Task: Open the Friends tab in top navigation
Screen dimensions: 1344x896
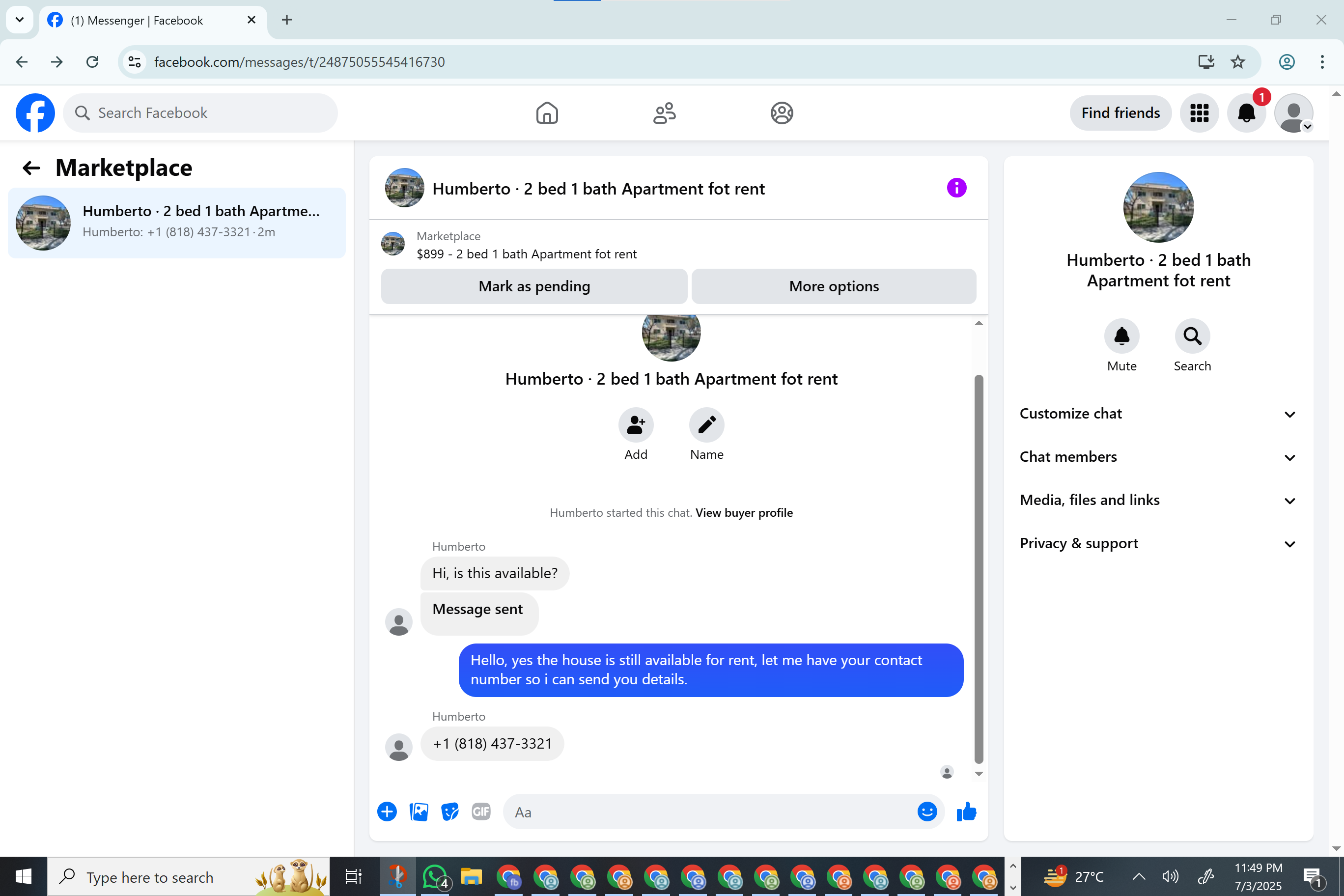Action: tap(664, 112)
